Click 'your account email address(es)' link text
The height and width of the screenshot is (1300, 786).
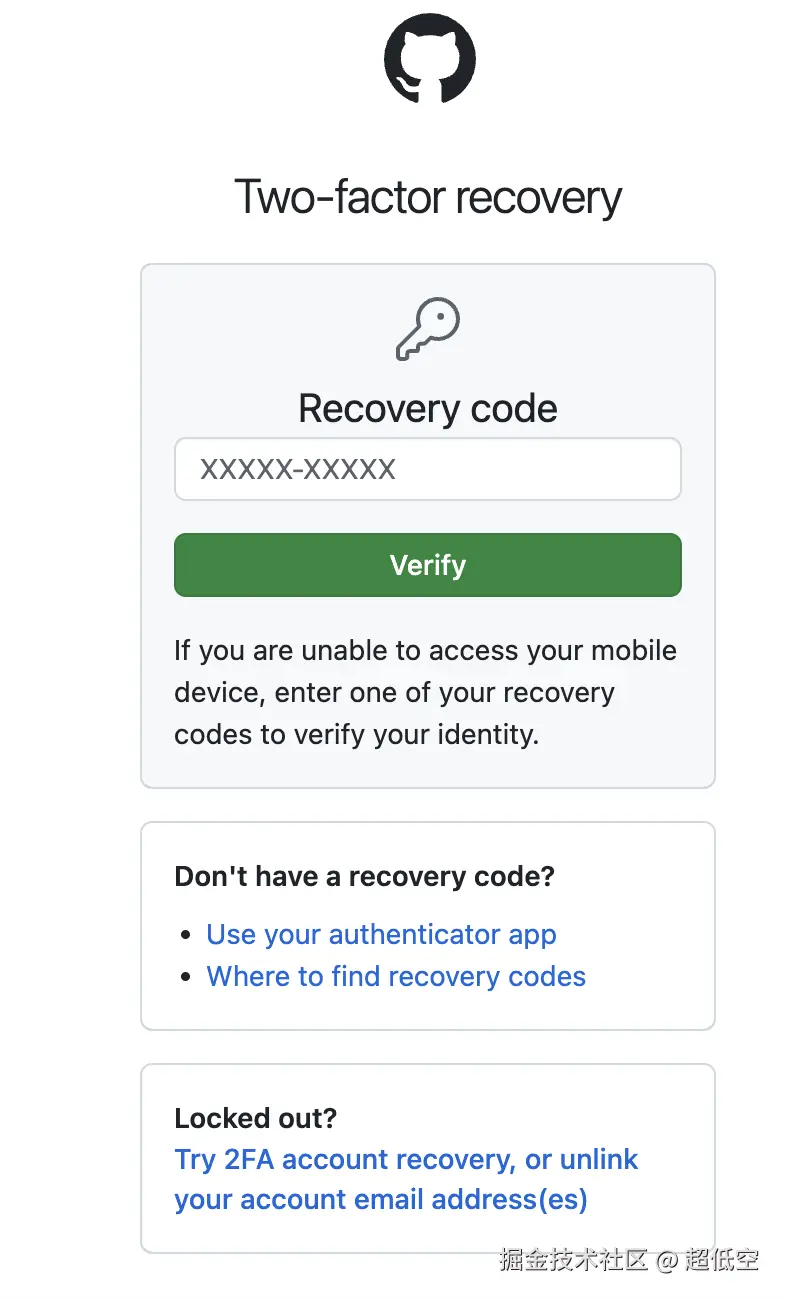click(381, 1200)
